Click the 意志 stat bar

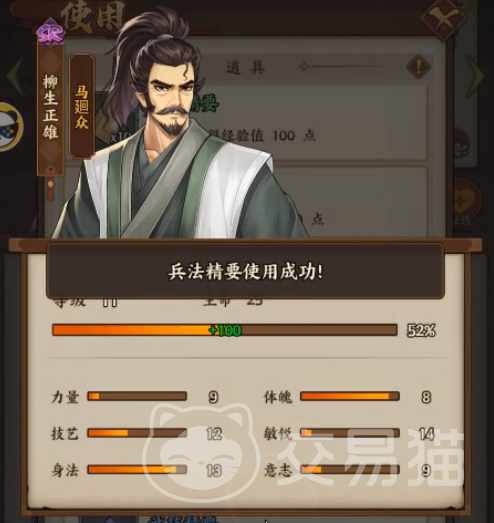point(350,470)
